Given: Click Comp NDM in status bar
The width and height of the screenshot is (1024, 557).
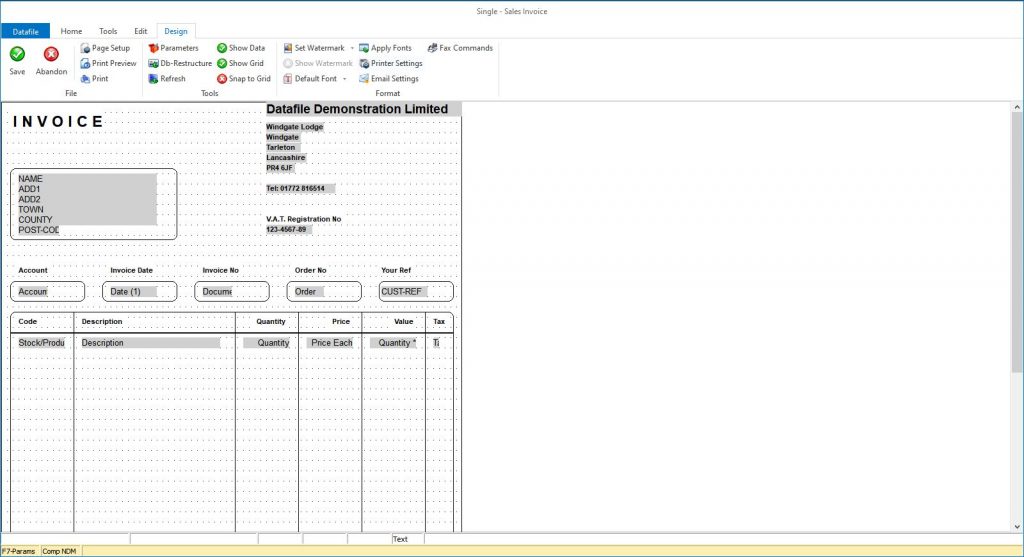Looking at the screenshot, I should [x=59, y=551].
